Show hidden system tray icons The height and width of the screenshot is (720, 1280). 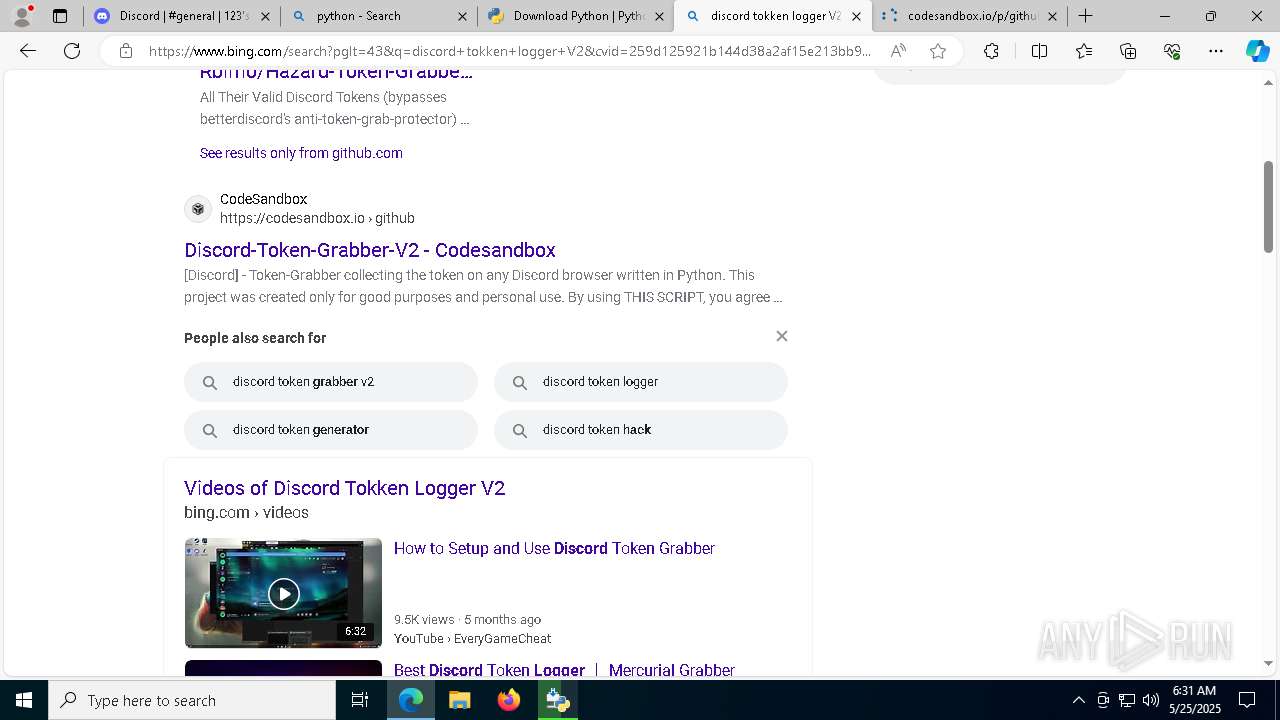point(1078,700)
